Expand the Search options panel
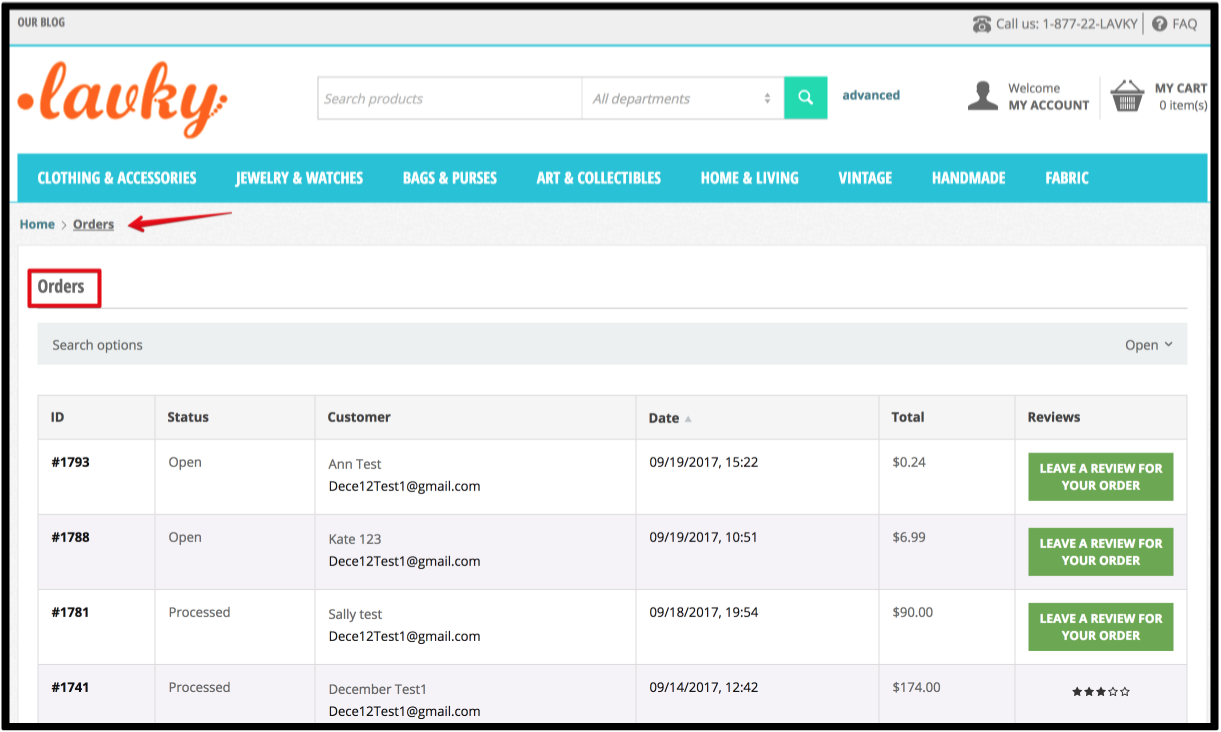 (x=99, y=344)
